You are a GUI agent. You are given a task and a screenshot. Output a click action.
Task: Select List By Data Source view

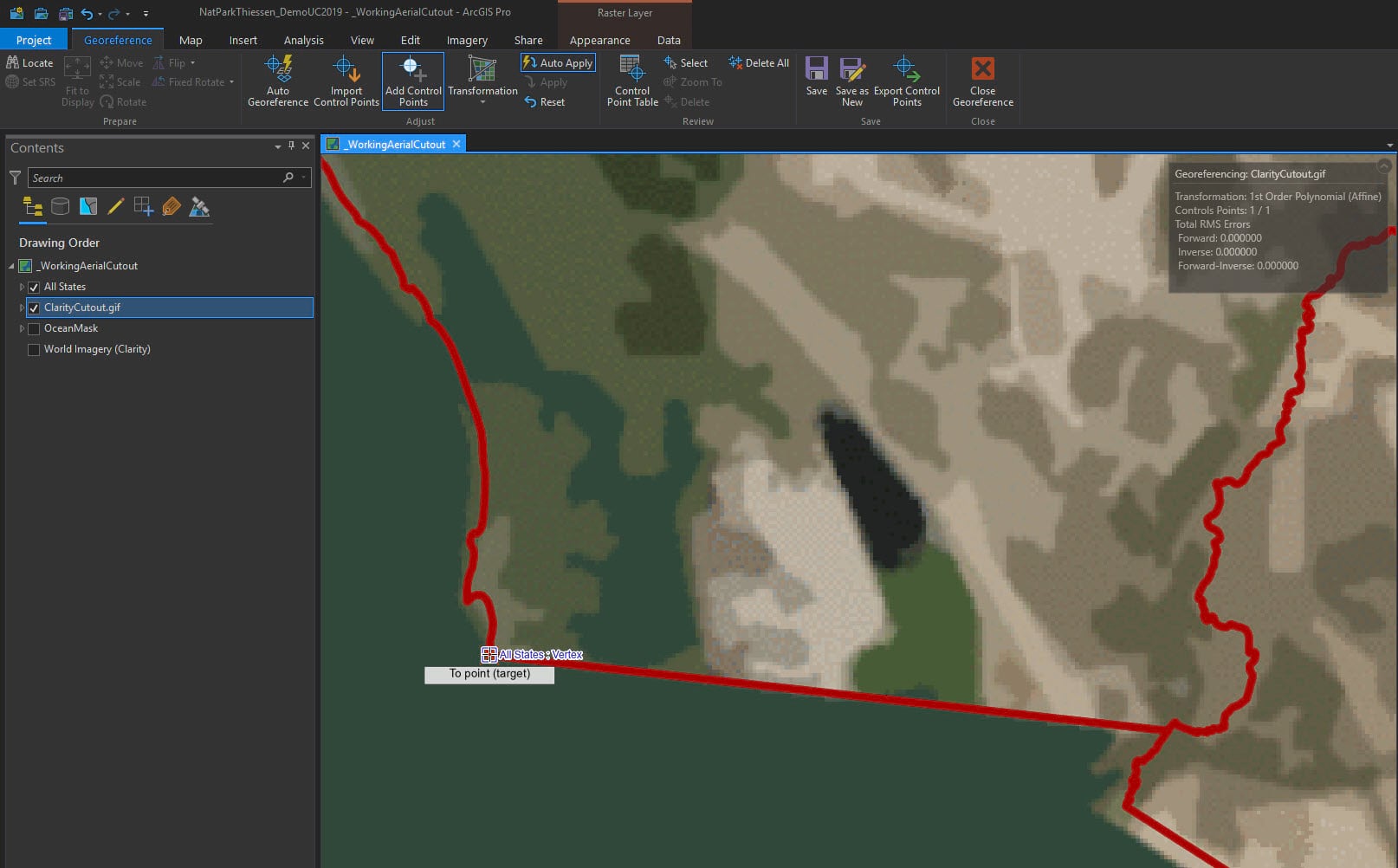coord(60,206)
